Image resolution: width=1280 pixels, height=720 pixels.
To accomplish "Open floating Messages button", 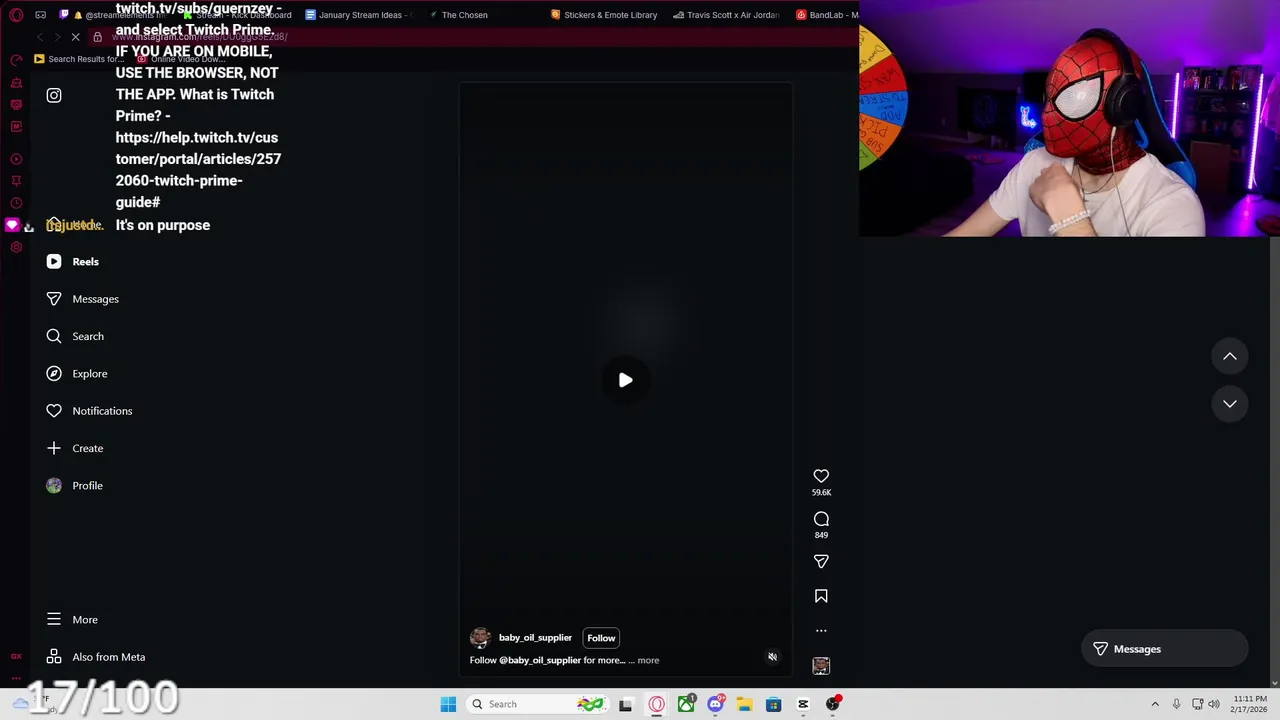I will [x=1164, y=649].
